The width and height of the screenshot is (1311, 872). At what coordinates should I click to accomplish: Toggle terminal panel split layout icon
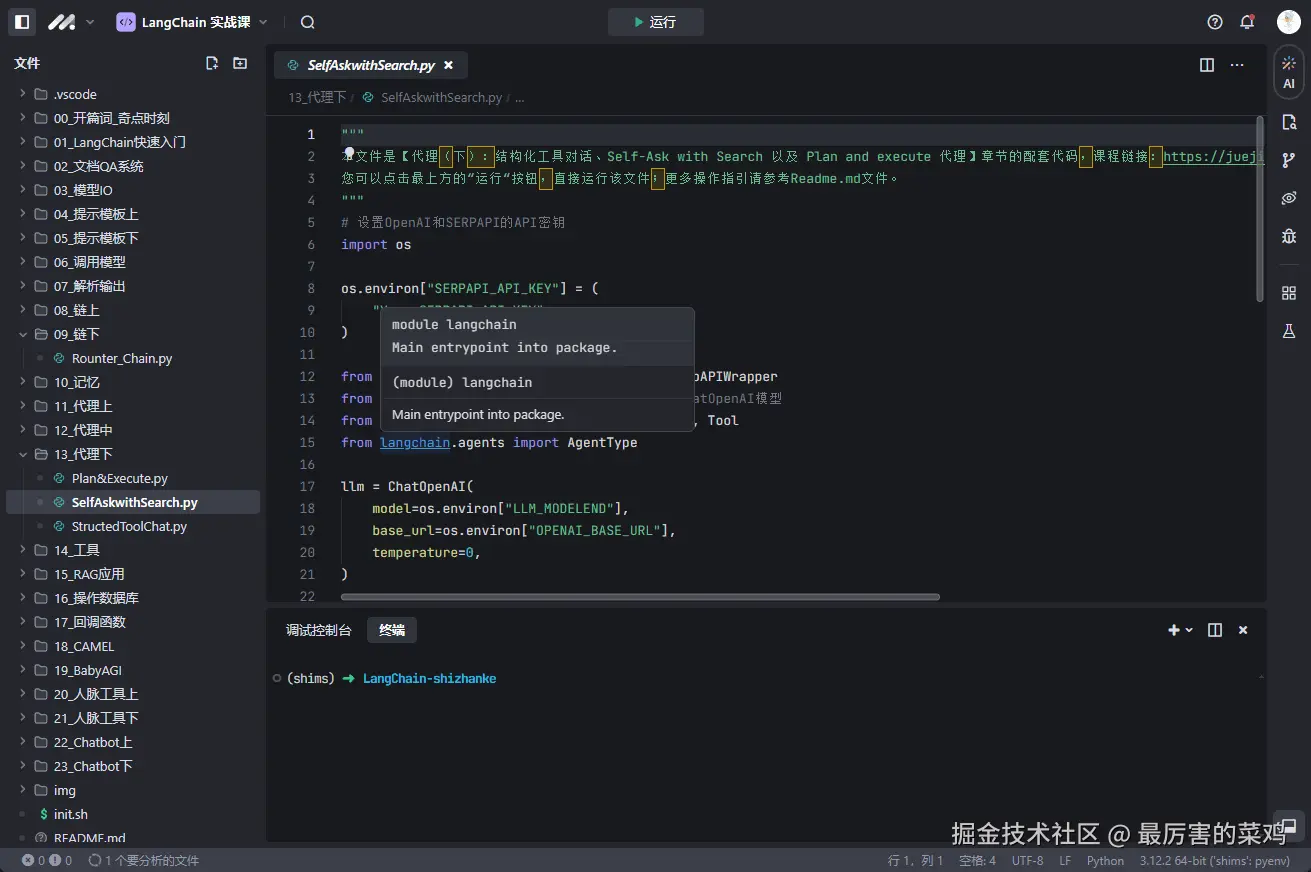[1215, 630]
